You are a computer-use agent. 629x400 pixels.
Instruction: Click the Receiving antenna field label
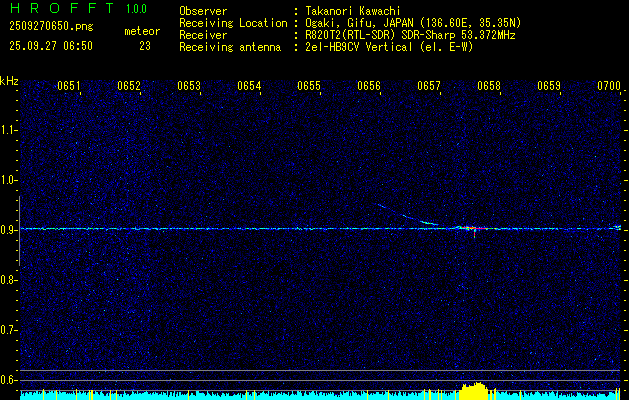pos(230,47)
